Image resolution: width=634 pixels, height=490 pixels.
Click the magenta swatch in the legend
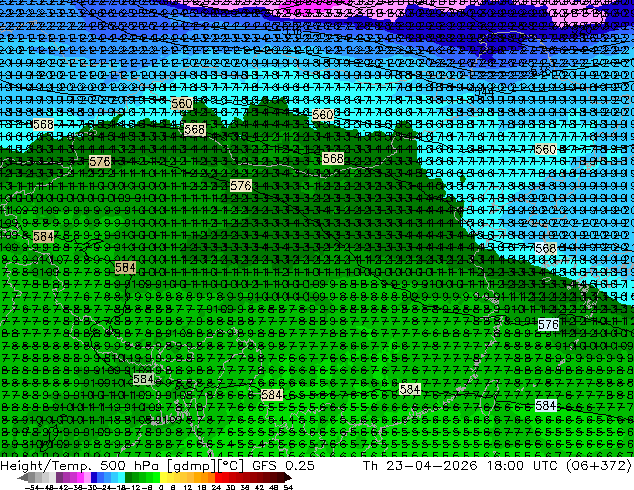point(80,477)
